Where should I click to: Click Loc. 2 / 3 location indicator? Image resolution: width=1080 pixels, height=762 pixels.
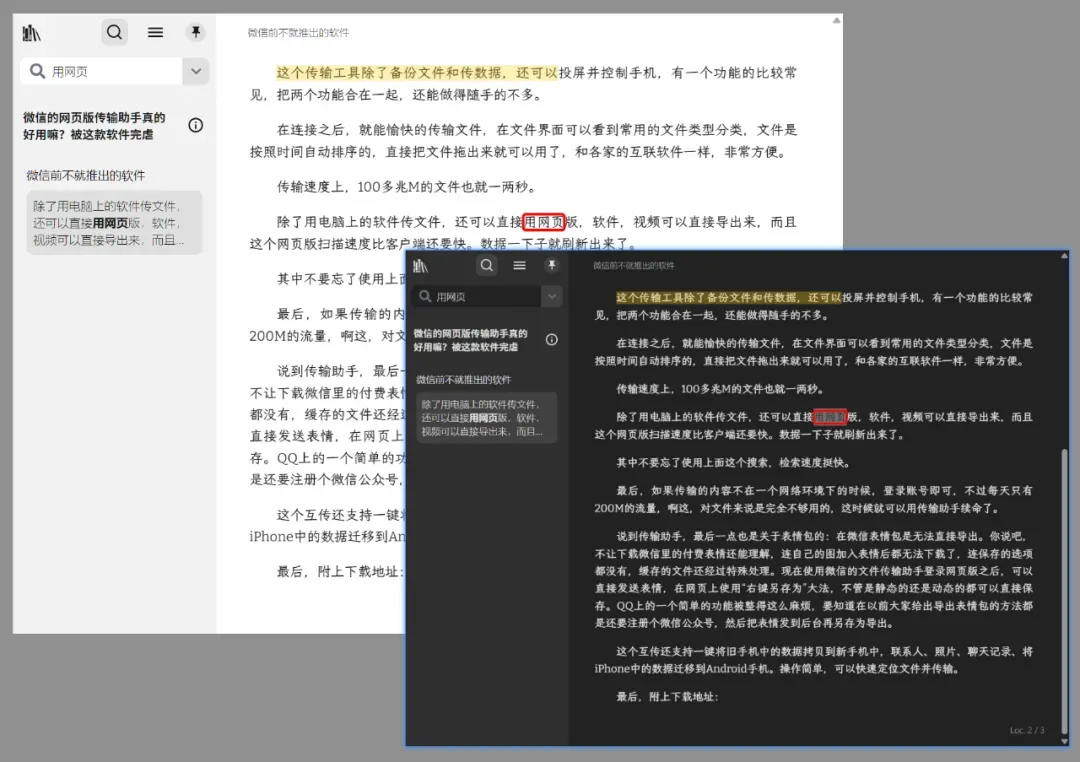(x=1027, y=730)
